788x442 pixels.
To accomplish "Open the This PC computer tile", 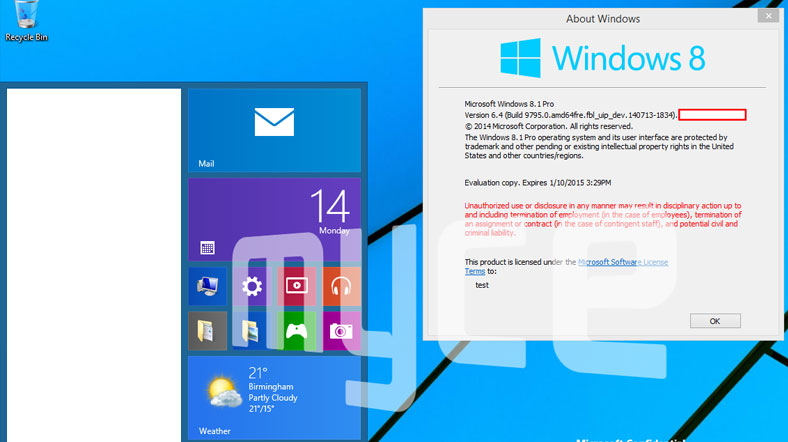I will (208, 286).
